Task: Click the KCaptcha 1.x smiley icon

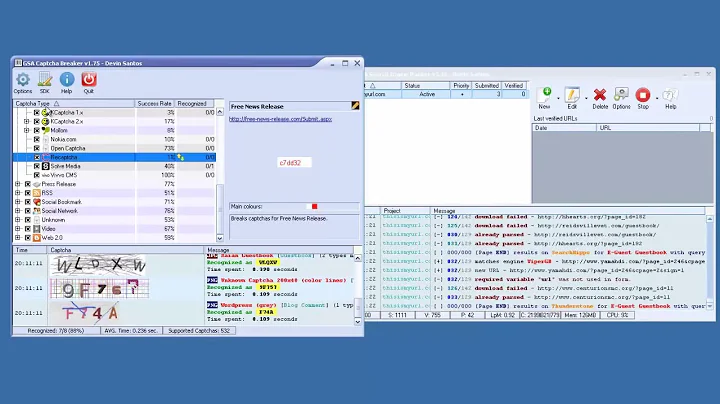Action: coord(45,112)
